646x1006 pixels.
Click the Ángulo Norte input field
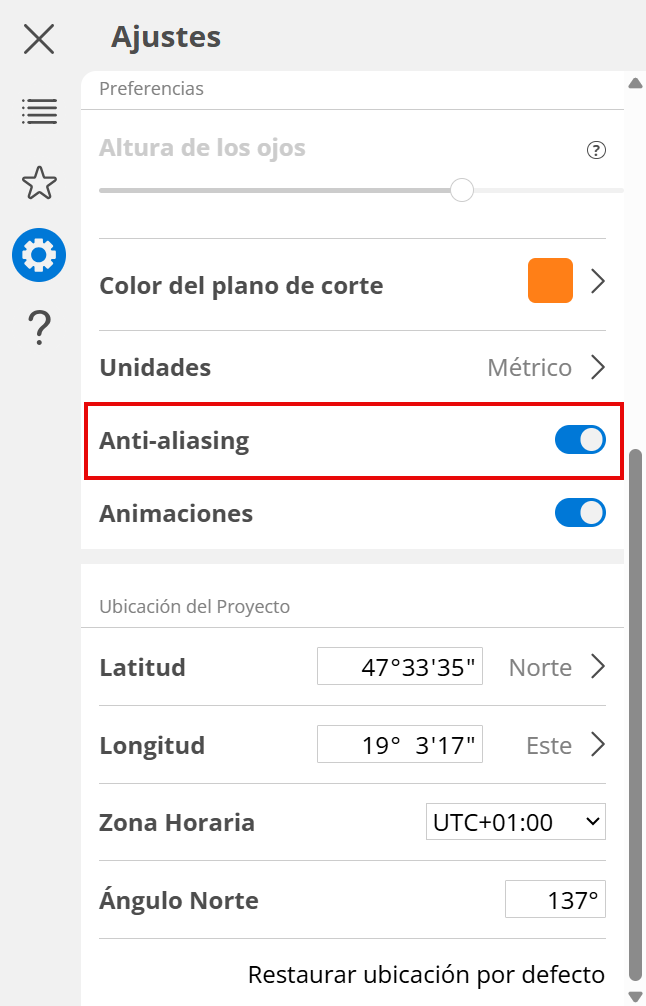click(555, 900)
